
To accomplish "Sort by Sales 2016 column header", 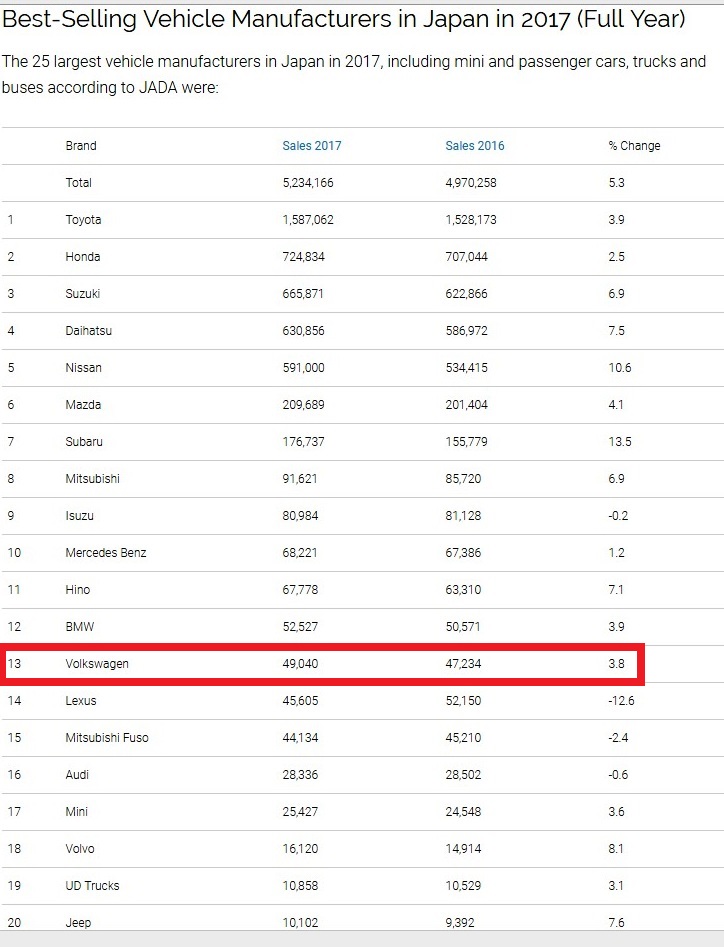I will (x=475, y=146).
